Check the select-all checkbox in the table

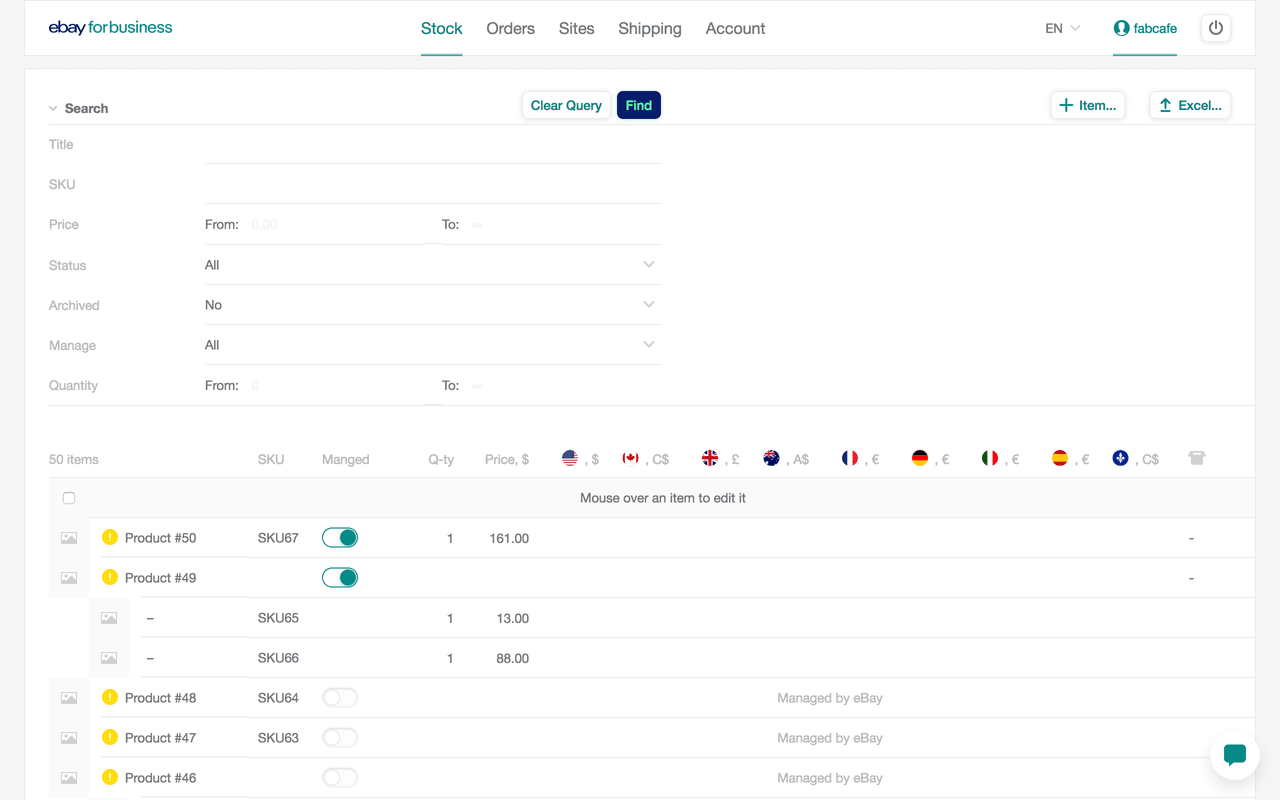point(68,497)
